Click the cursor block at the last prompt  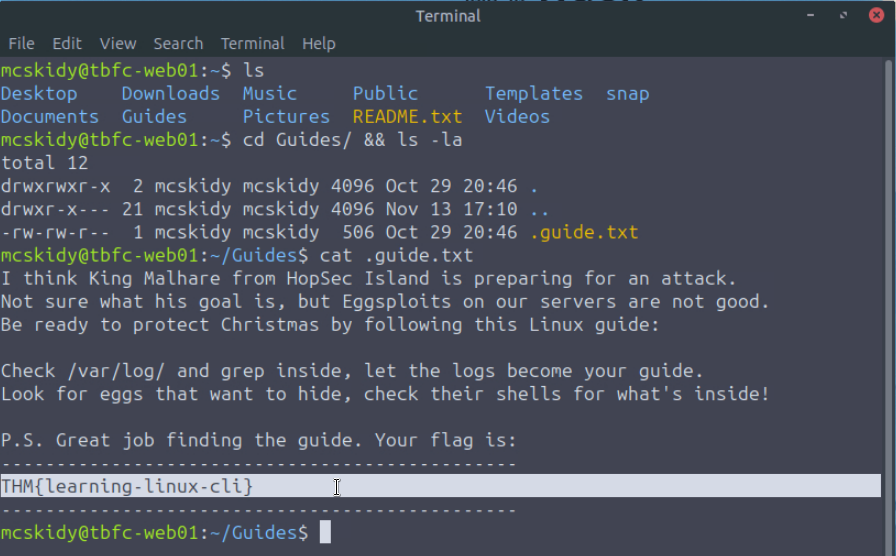click(x=325, y=533)
